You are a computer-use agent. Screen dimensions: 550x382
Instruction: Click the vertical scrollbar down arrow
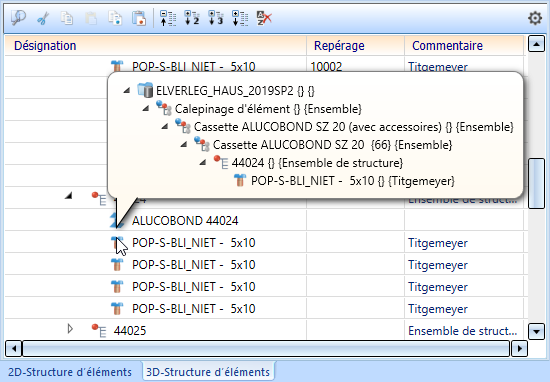tap(536, 331)
